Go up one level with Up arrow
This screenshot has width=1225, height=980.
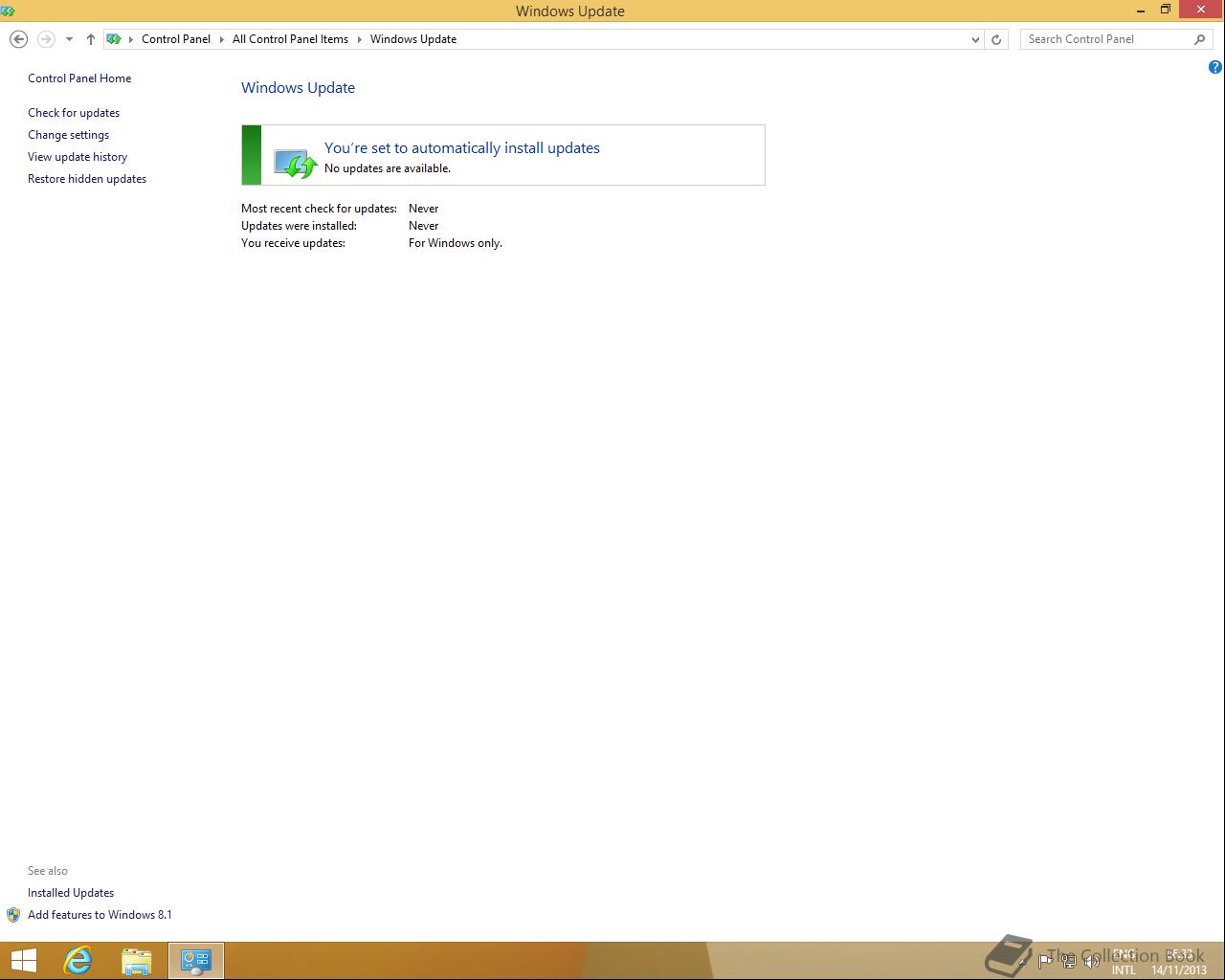tap(90, 39)
